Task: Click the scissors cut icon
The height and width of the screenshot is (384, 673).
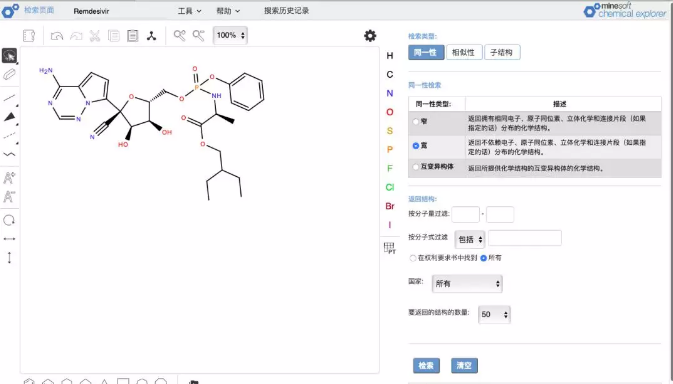Action: [x=95, y=36]
